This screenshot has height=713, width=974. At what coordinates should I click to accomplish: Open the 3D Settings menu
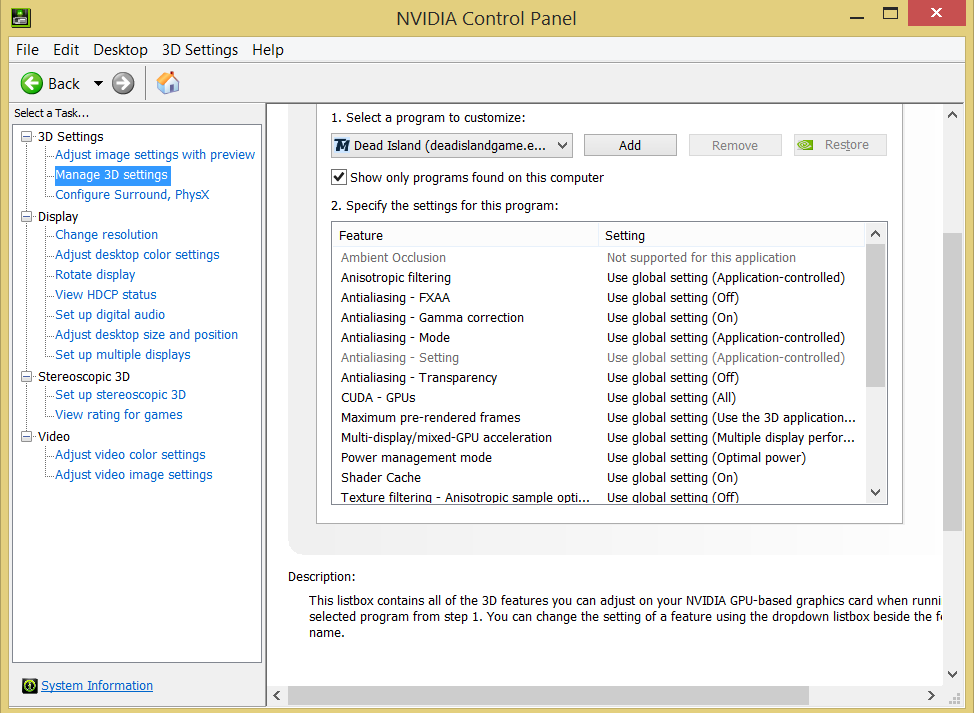(200, 50)
